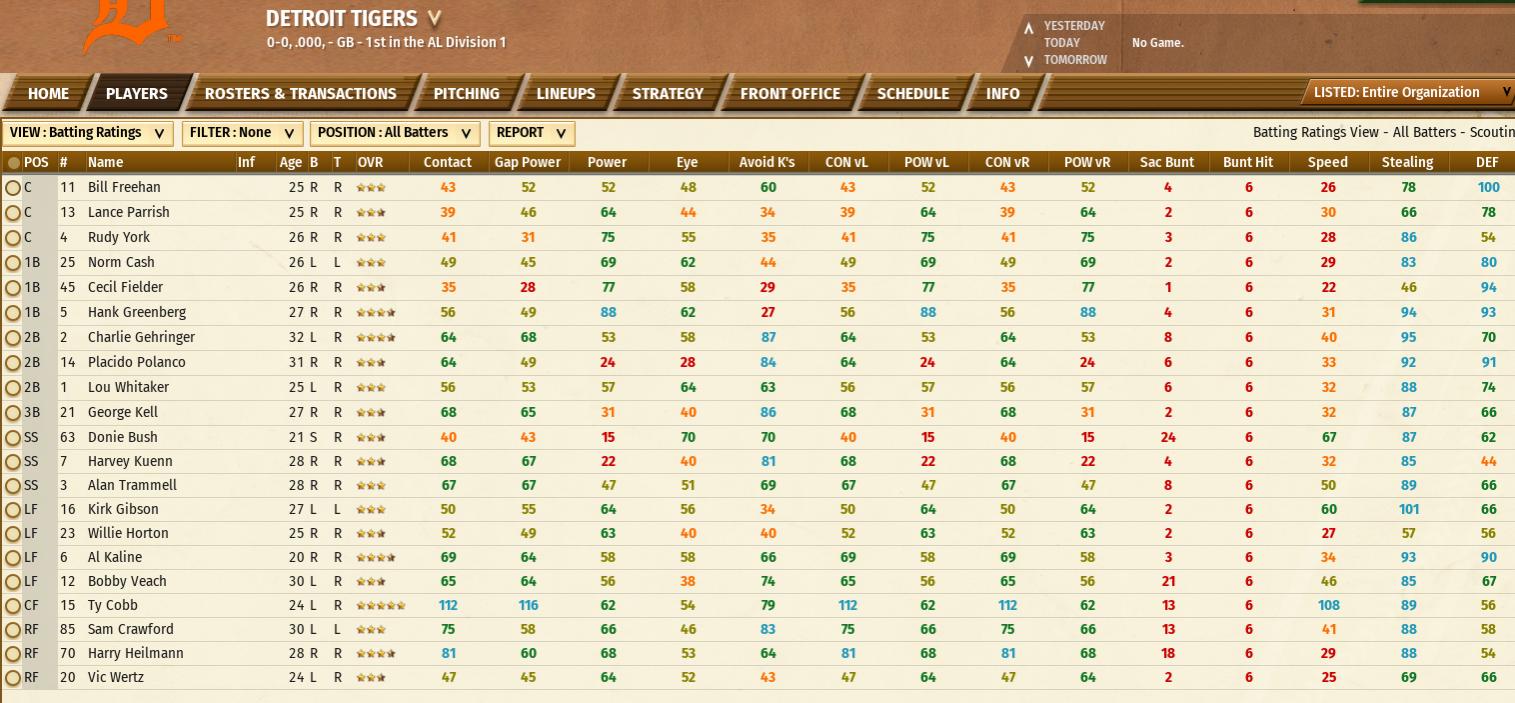Viewport: 1515px width, 703px height.
Task: Toggle selection circle for Donie Bush
Action: point(13,437)
